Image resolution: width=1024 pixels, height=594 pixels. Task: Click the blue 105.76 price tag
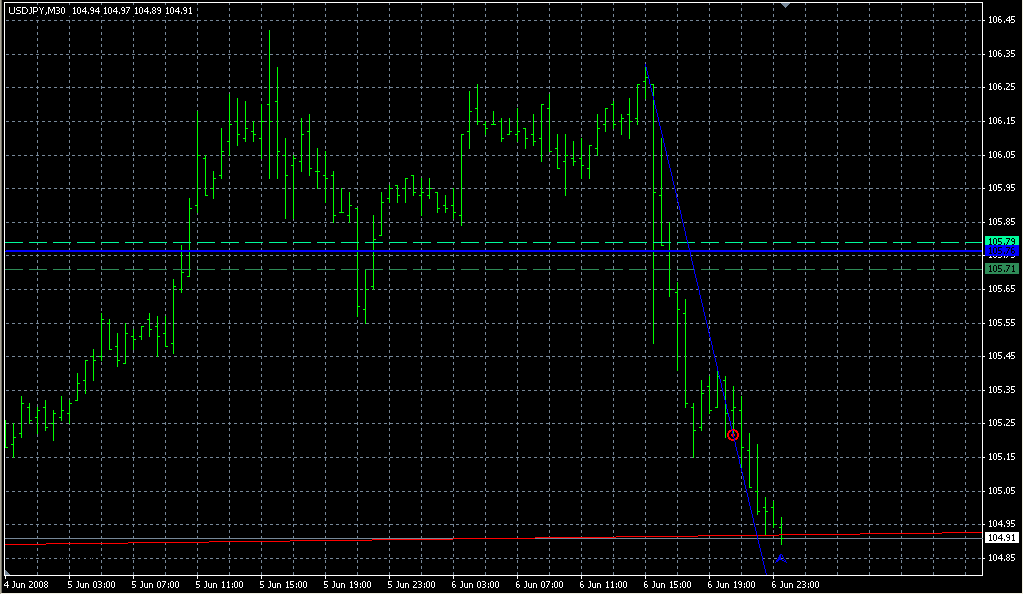tap(1001, 252)
